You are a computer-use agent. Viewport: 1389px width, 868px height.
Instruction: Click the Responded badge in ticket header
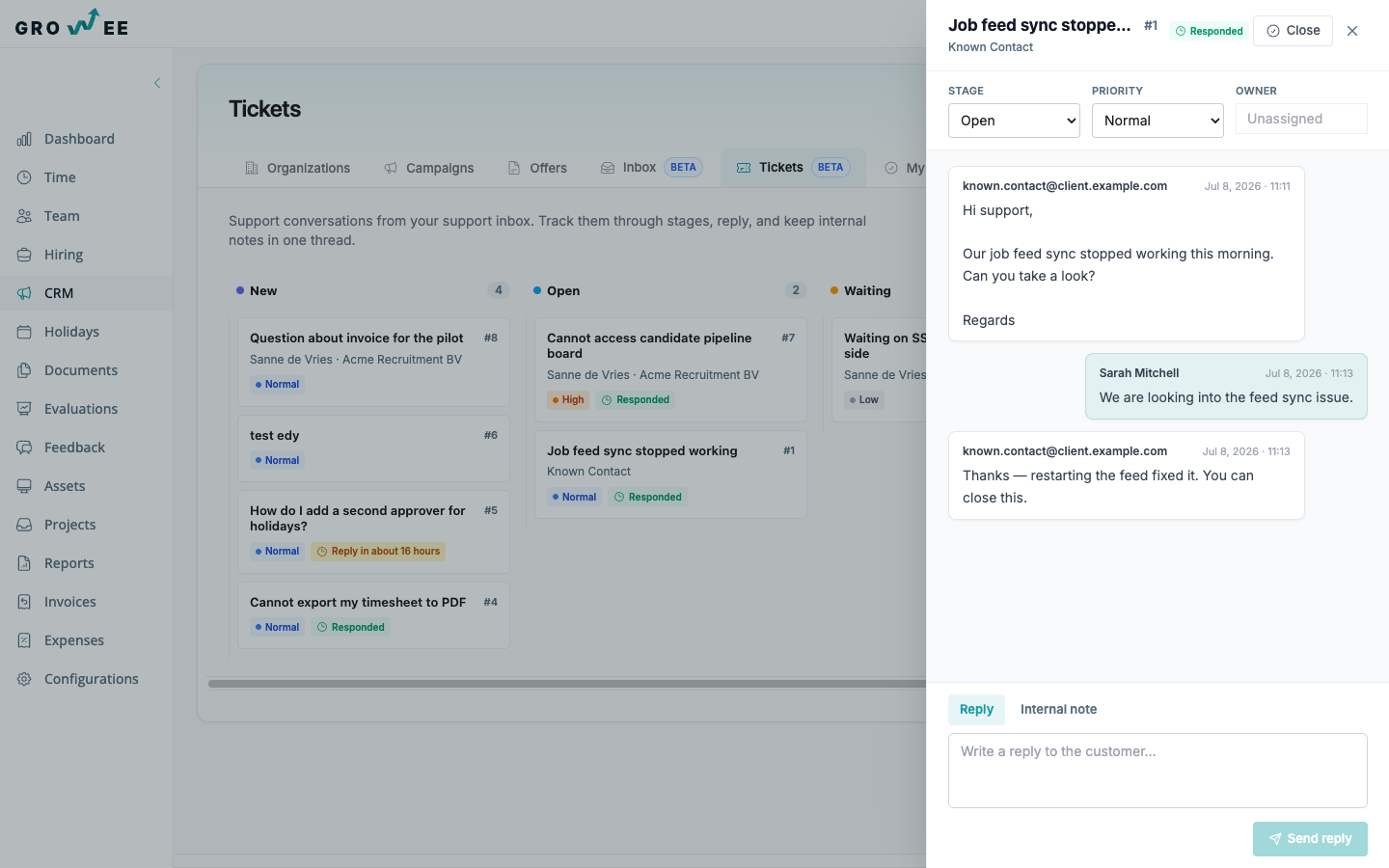click(1210, 31)
